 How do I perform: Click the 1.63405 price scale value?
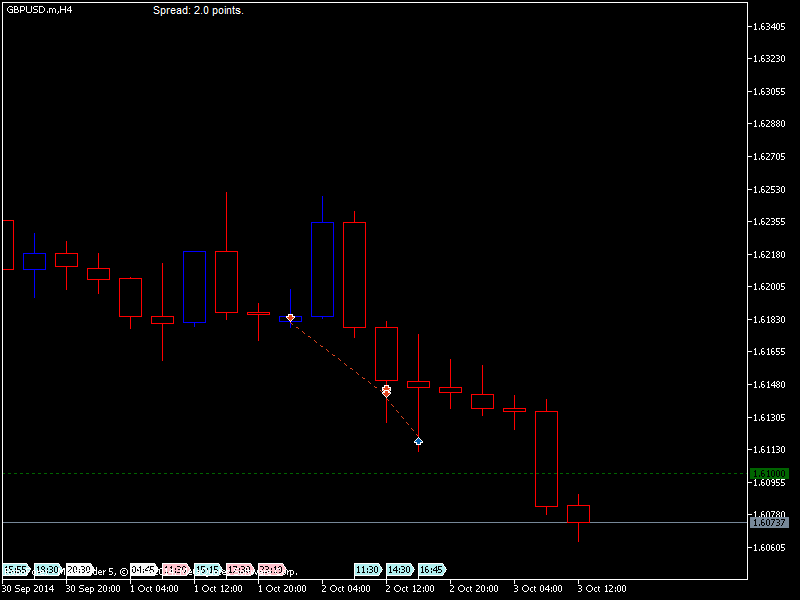[x=769, y=27]
